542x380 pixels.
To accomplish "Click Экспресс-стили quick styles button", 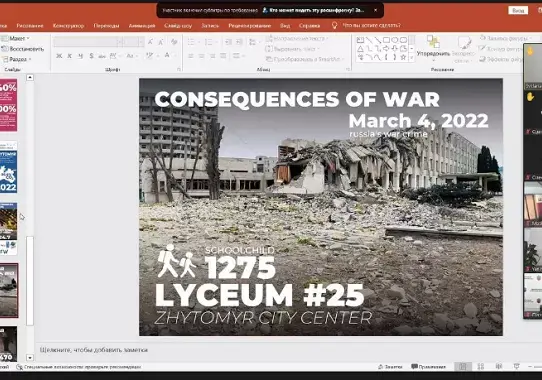I will point(463,49).
